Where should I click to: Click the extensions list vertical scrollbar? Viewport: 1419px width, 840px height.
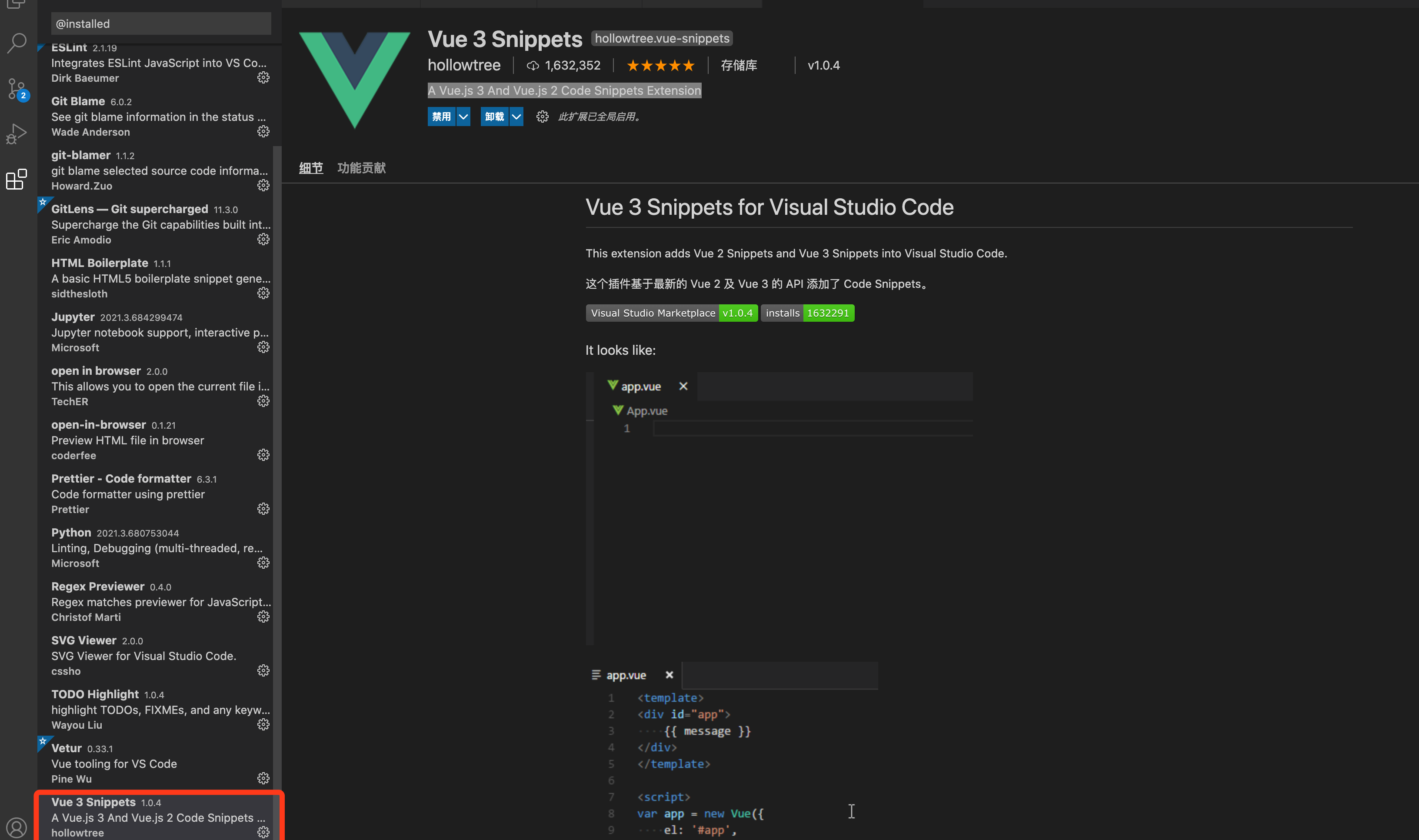coord(277,453)
